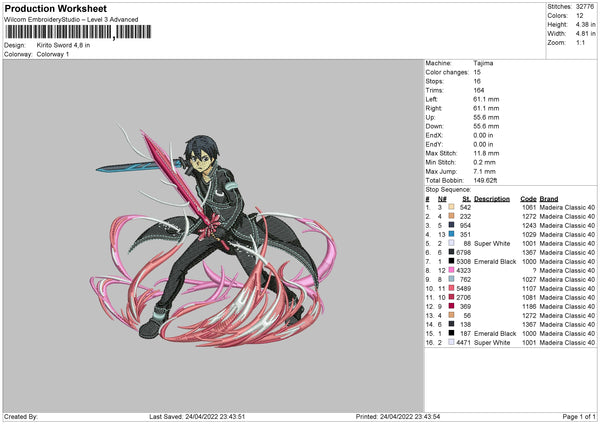The image size is (600, 424).
Task: Click thread code 1186 in row 12
Action: [529, 306]
